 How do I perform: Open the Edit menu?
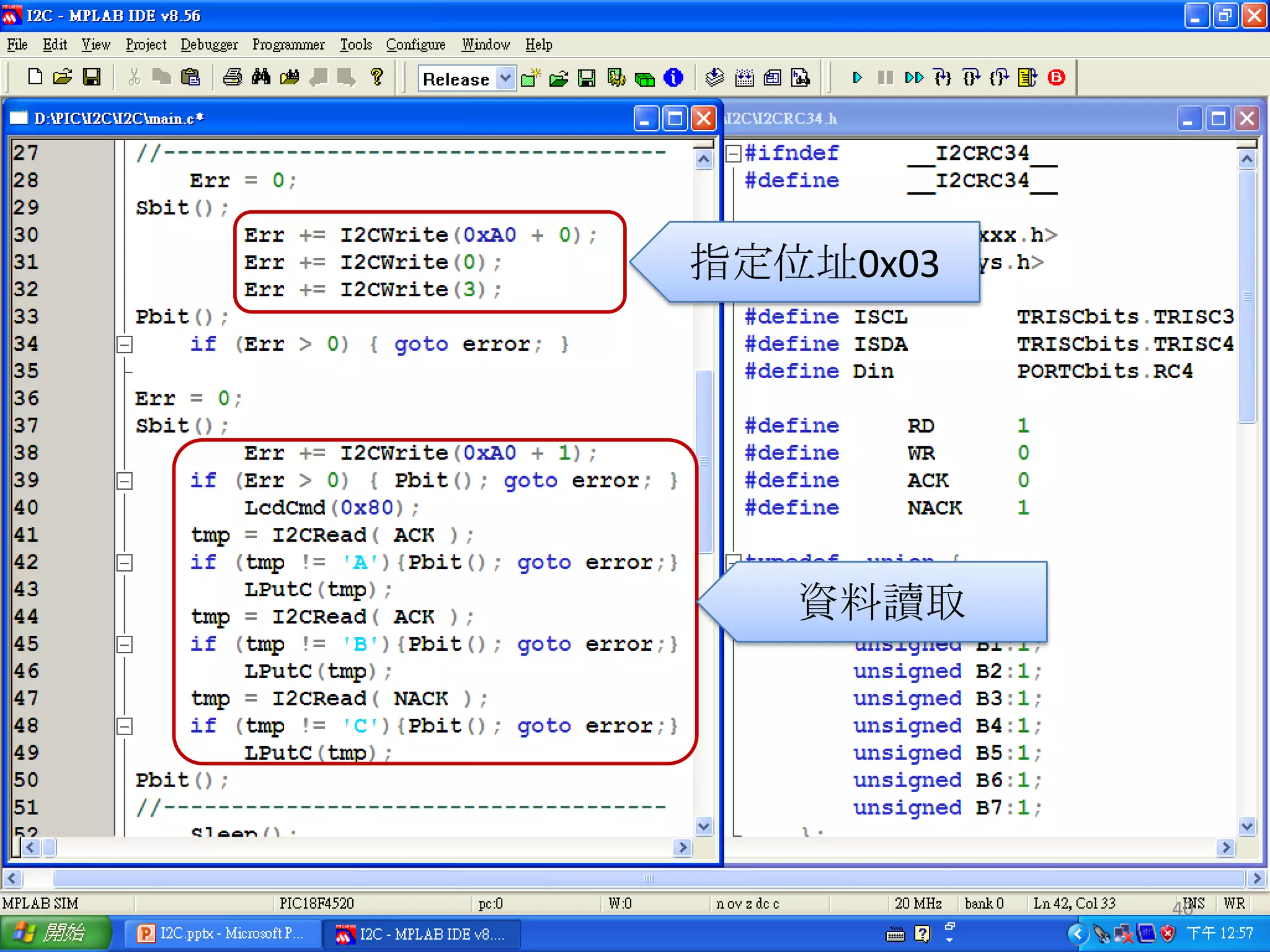click(x=55, y=45)
